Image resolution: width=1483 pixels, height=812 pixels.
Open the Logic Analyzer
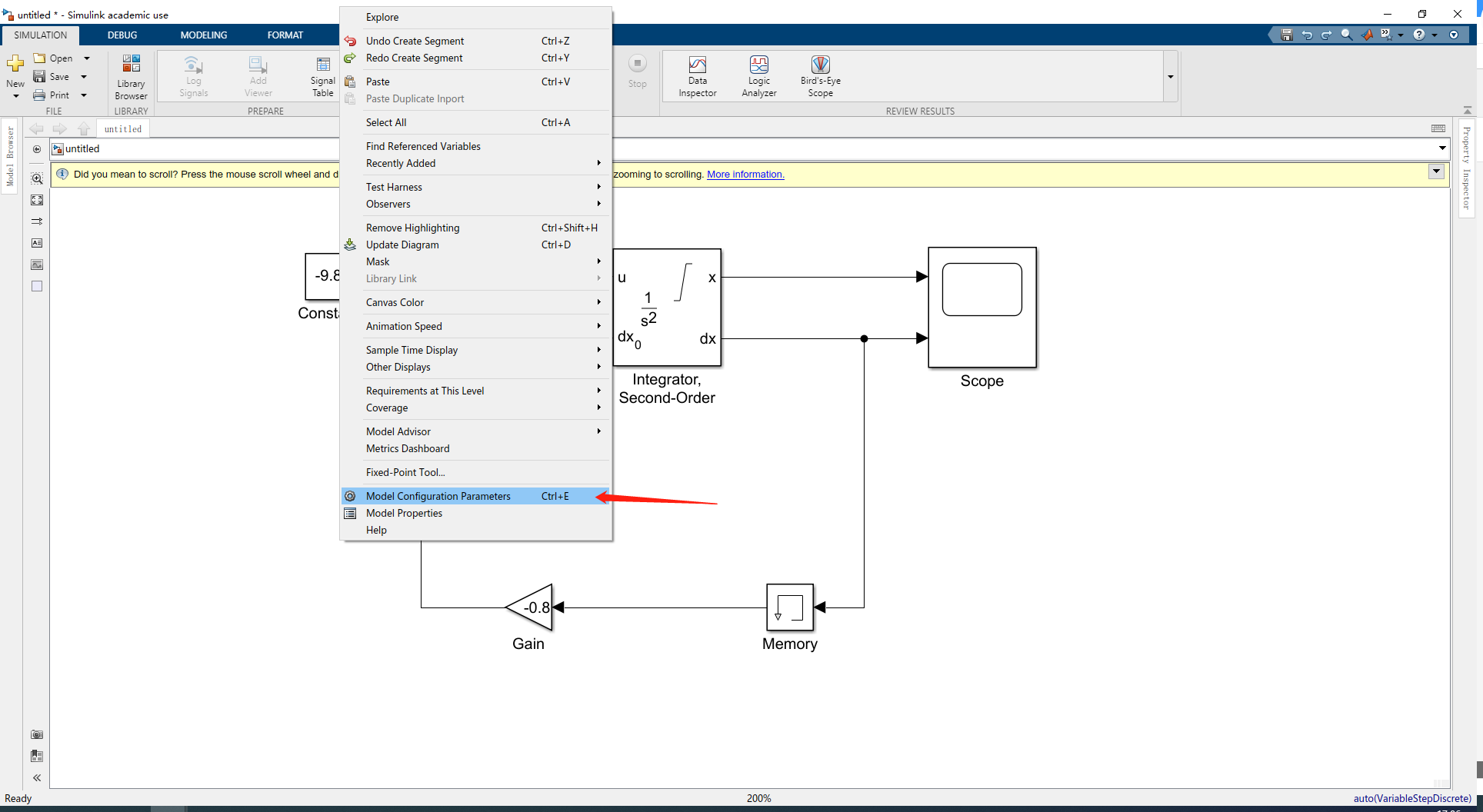758,75
